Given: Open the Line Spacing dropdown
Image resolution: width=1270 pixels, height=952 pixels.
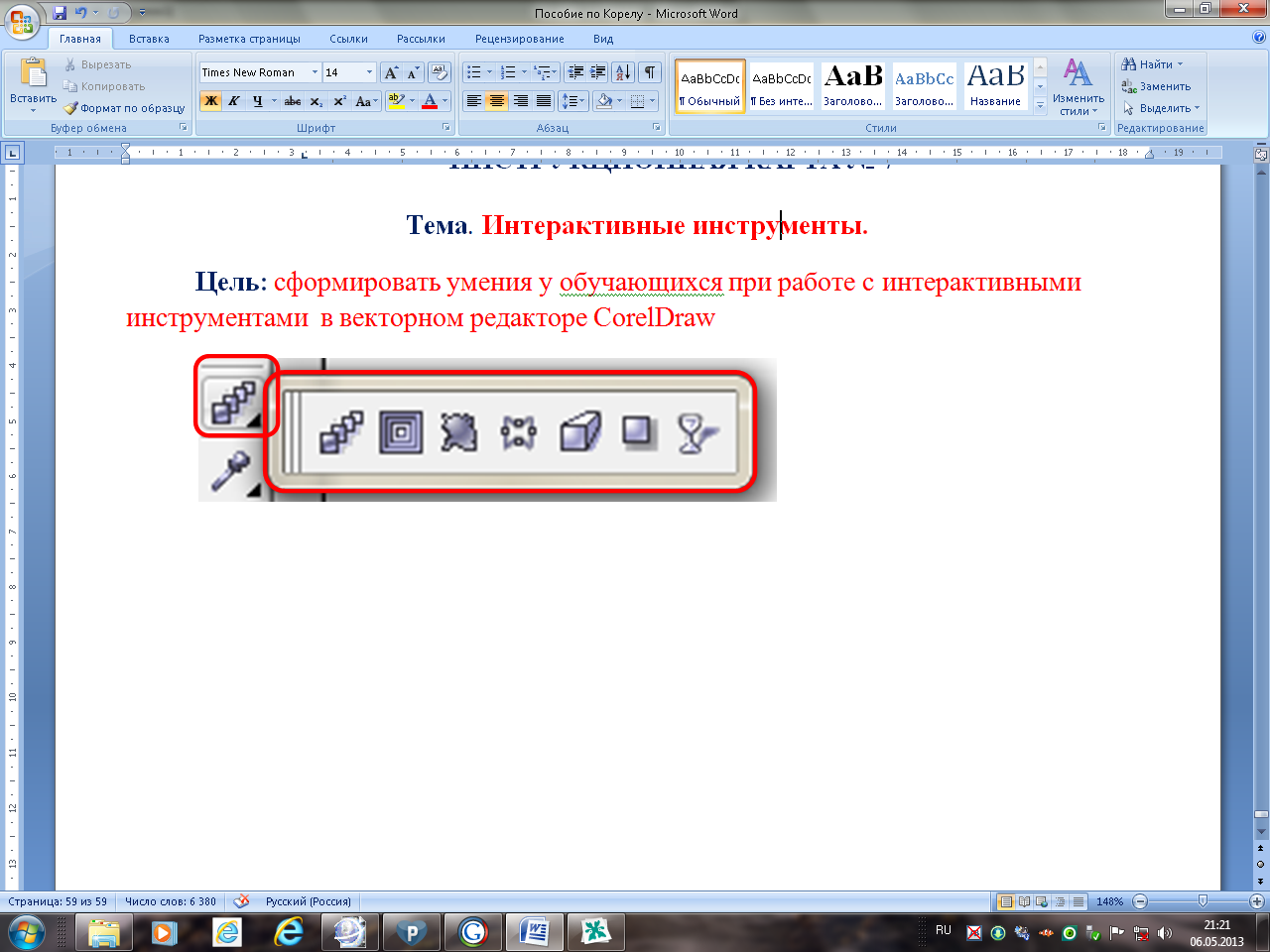Looking at the screenshot, I should [x=573, y=101].
